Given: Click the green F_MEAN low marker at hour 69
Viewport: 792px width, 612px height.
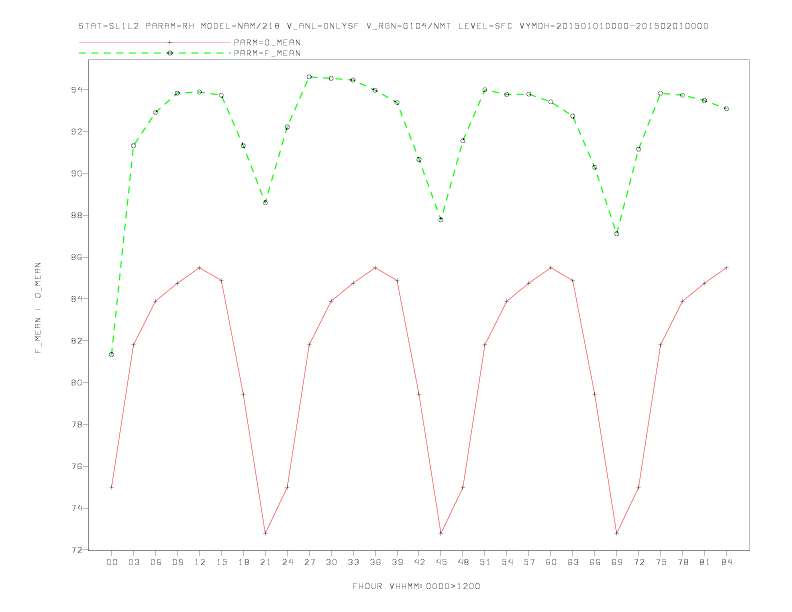Looking at the screenshot, I should click(617, 234).
